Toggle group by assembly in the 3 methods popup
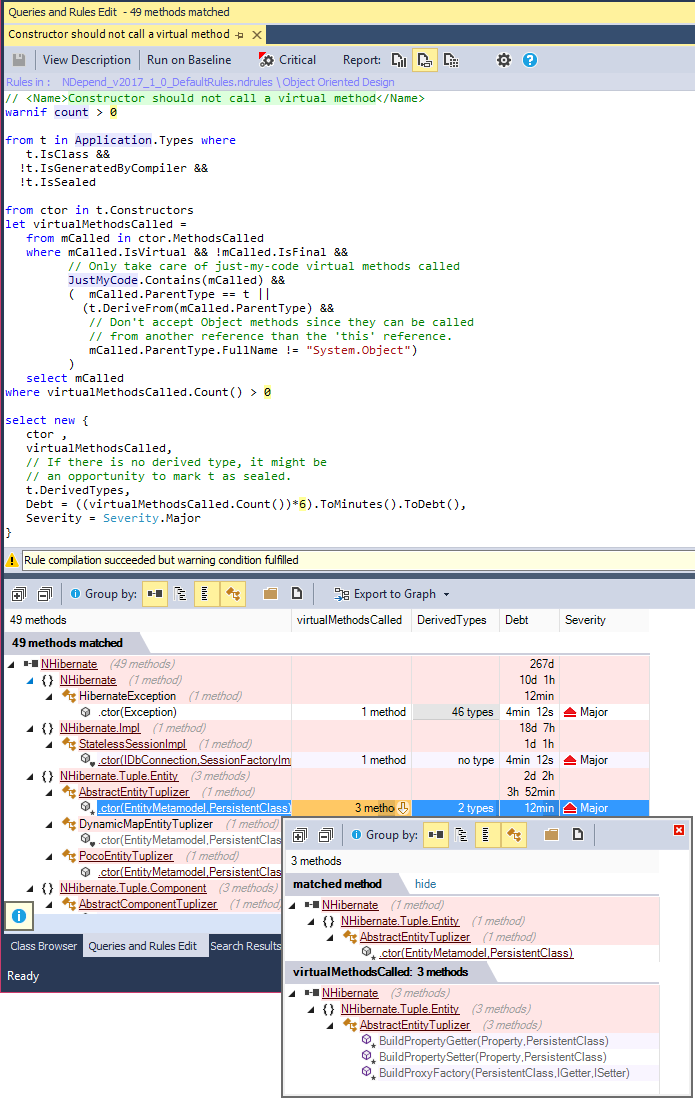695x1100 pixels. (x=436, y=835)
